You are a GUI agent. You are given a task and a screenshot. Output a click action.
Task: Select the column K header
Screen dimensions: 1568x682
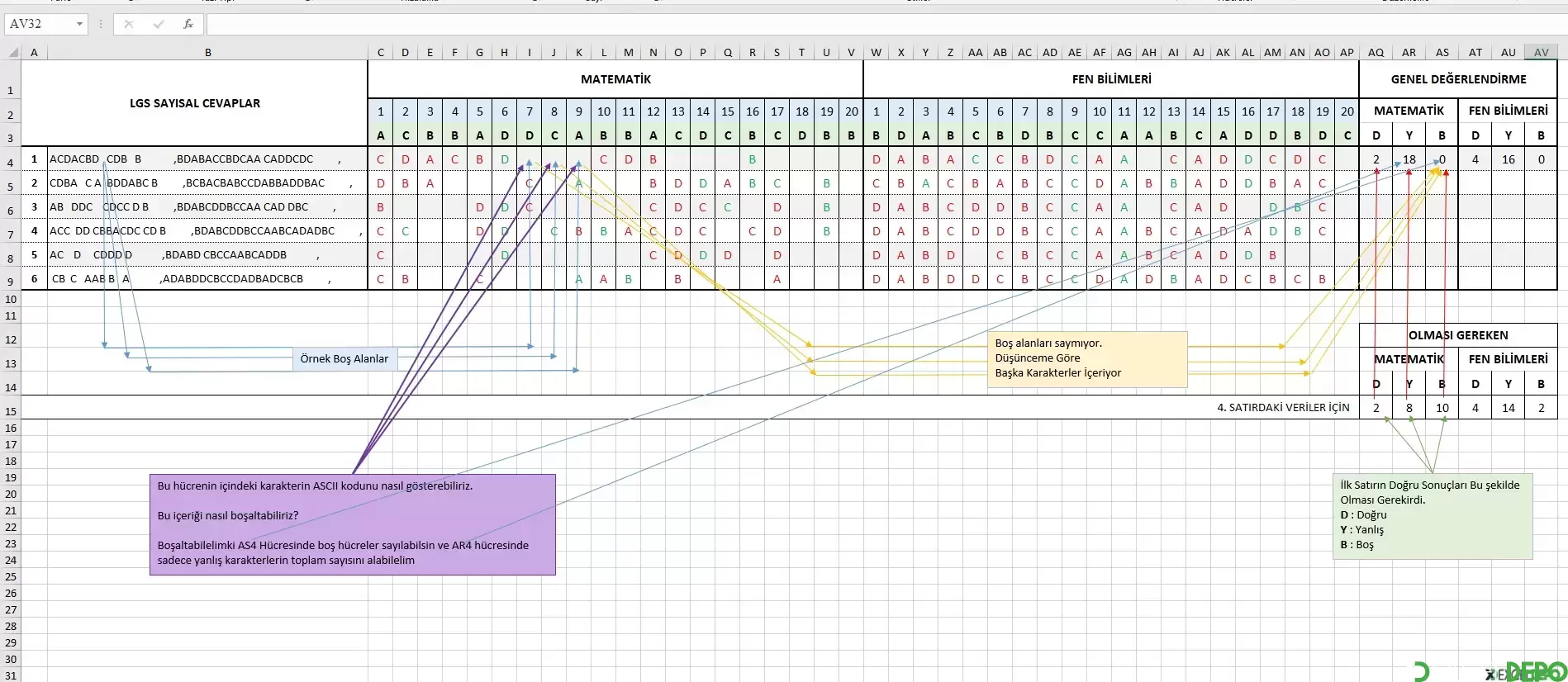coord(578,52)
